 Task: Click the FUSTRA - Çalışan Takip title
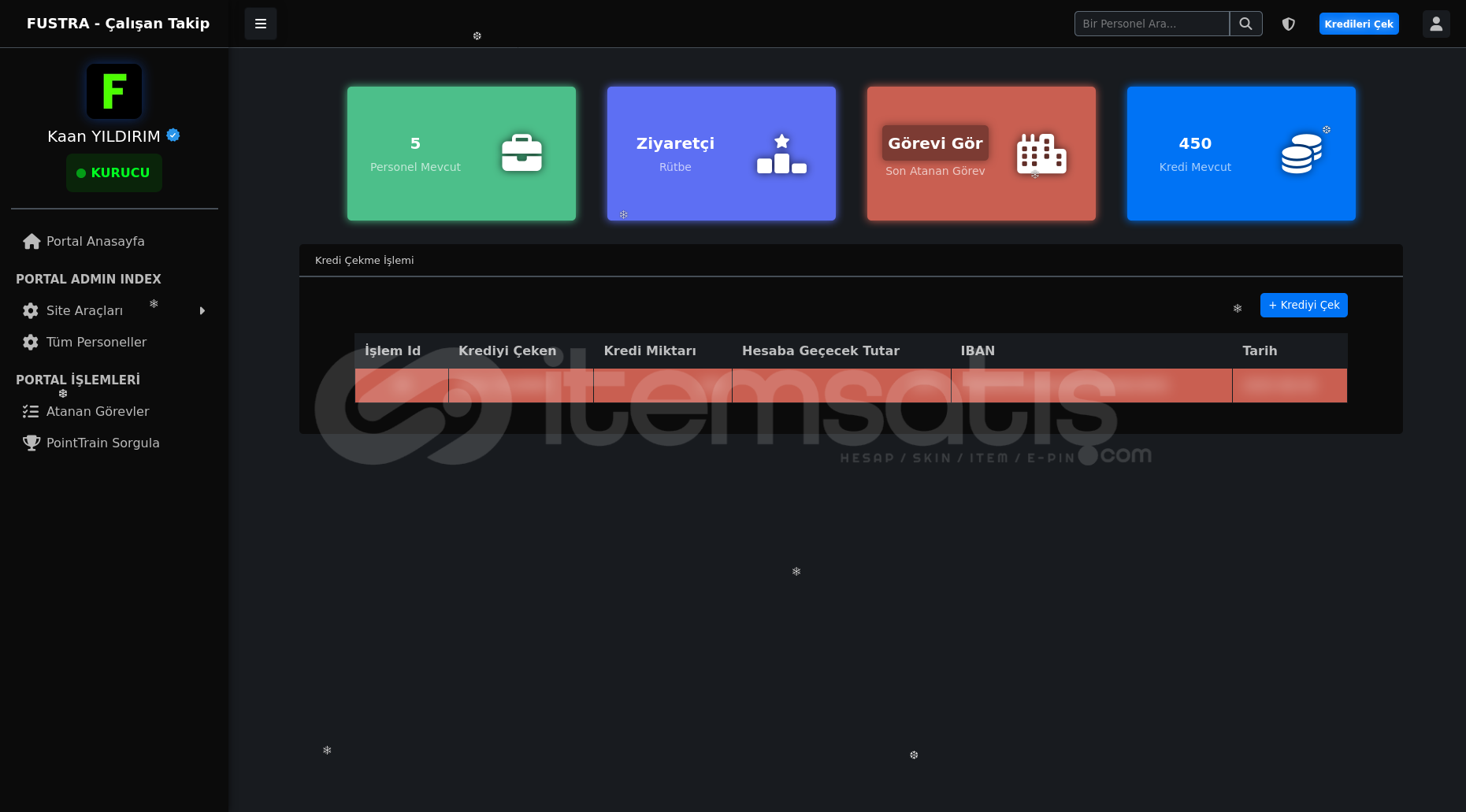point(118,24)
